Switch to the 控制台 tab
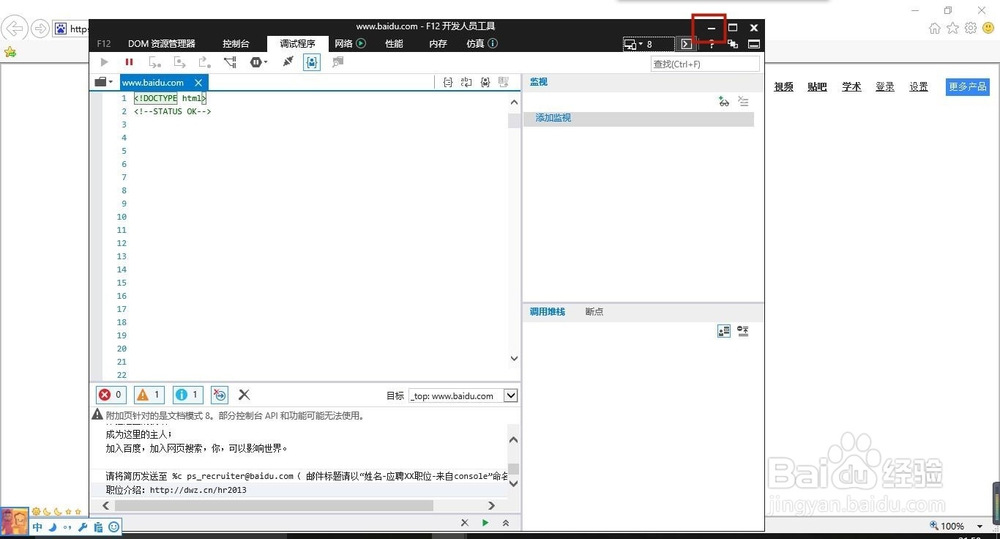The image size is (1000, 539). (x=236, y=43)
